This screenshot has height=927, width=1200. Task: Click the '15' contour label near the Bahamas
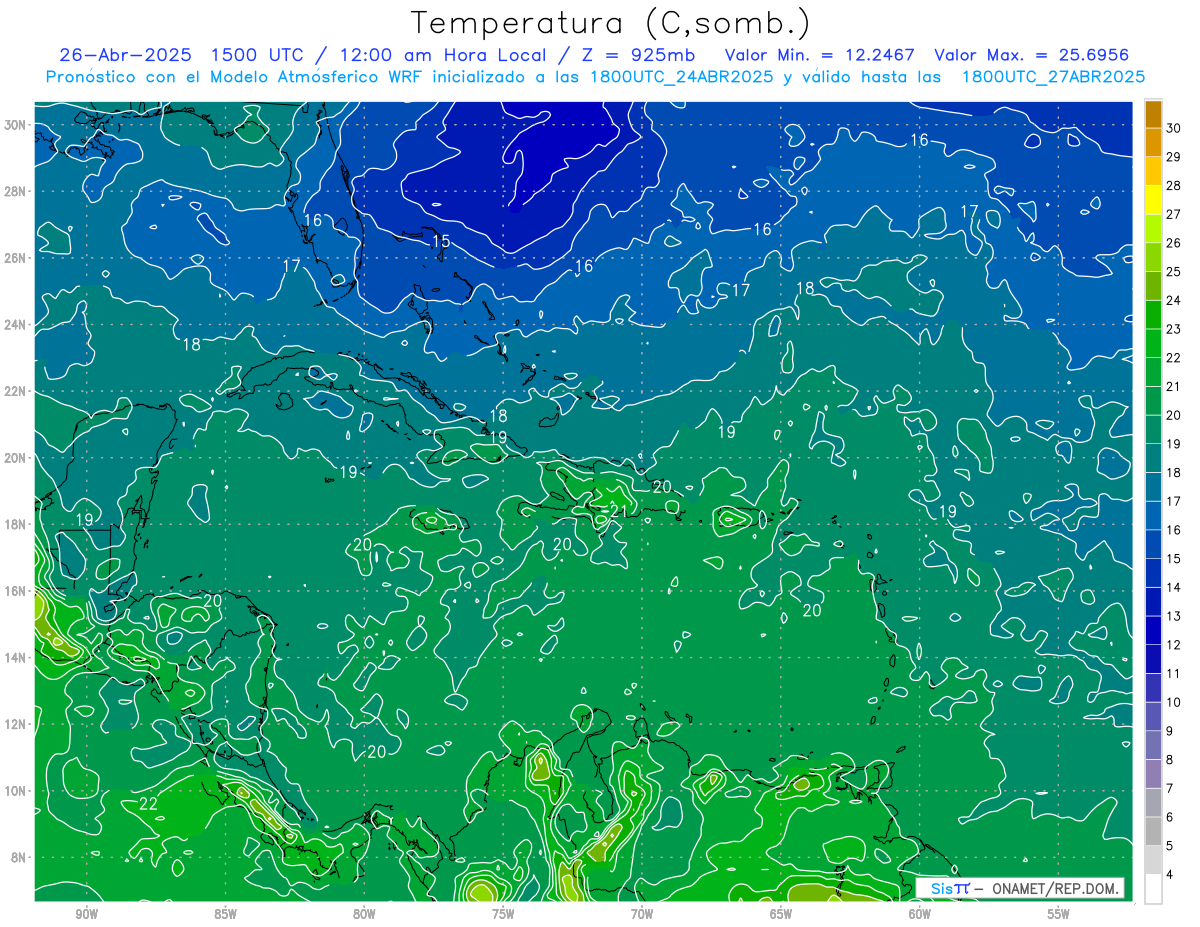point(441,242)
